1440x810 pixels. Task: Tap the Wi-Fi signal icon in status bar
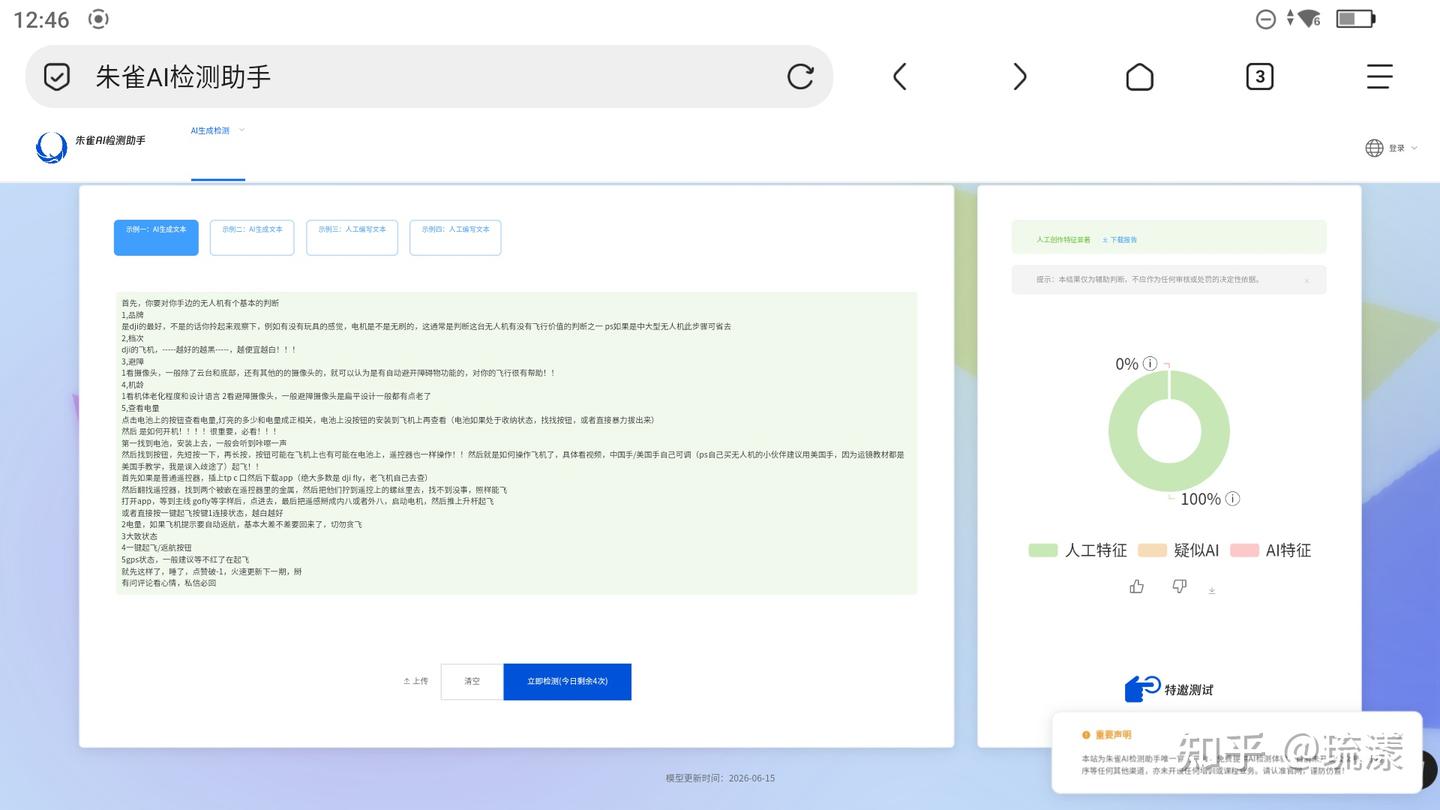tap(1307, 18)
